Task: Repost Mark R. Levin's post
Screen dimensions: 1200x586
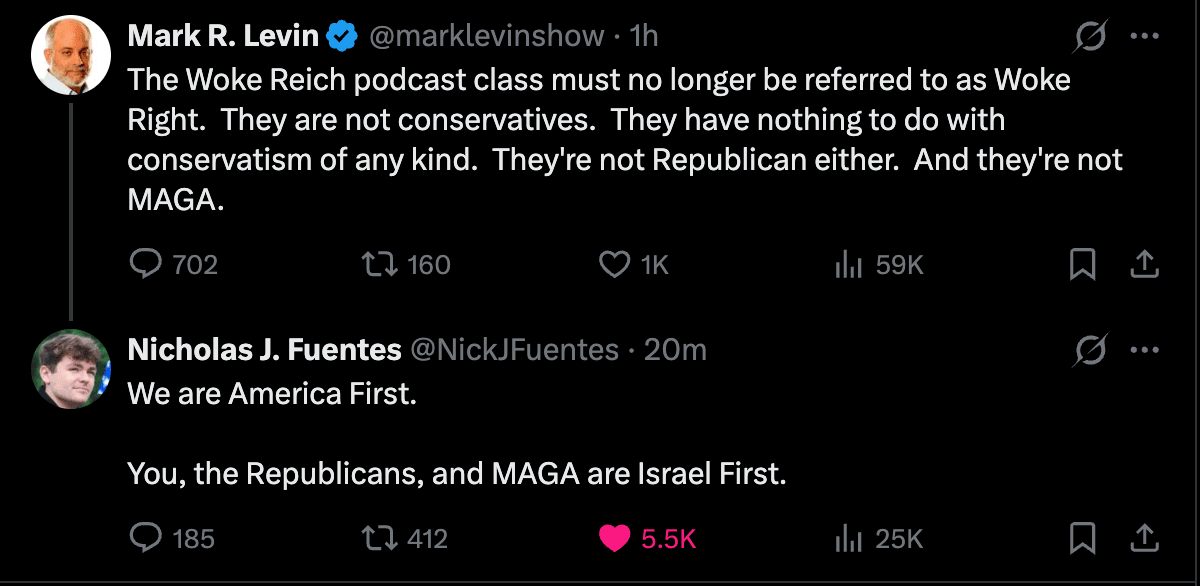Action: click(x=379, y=264)
